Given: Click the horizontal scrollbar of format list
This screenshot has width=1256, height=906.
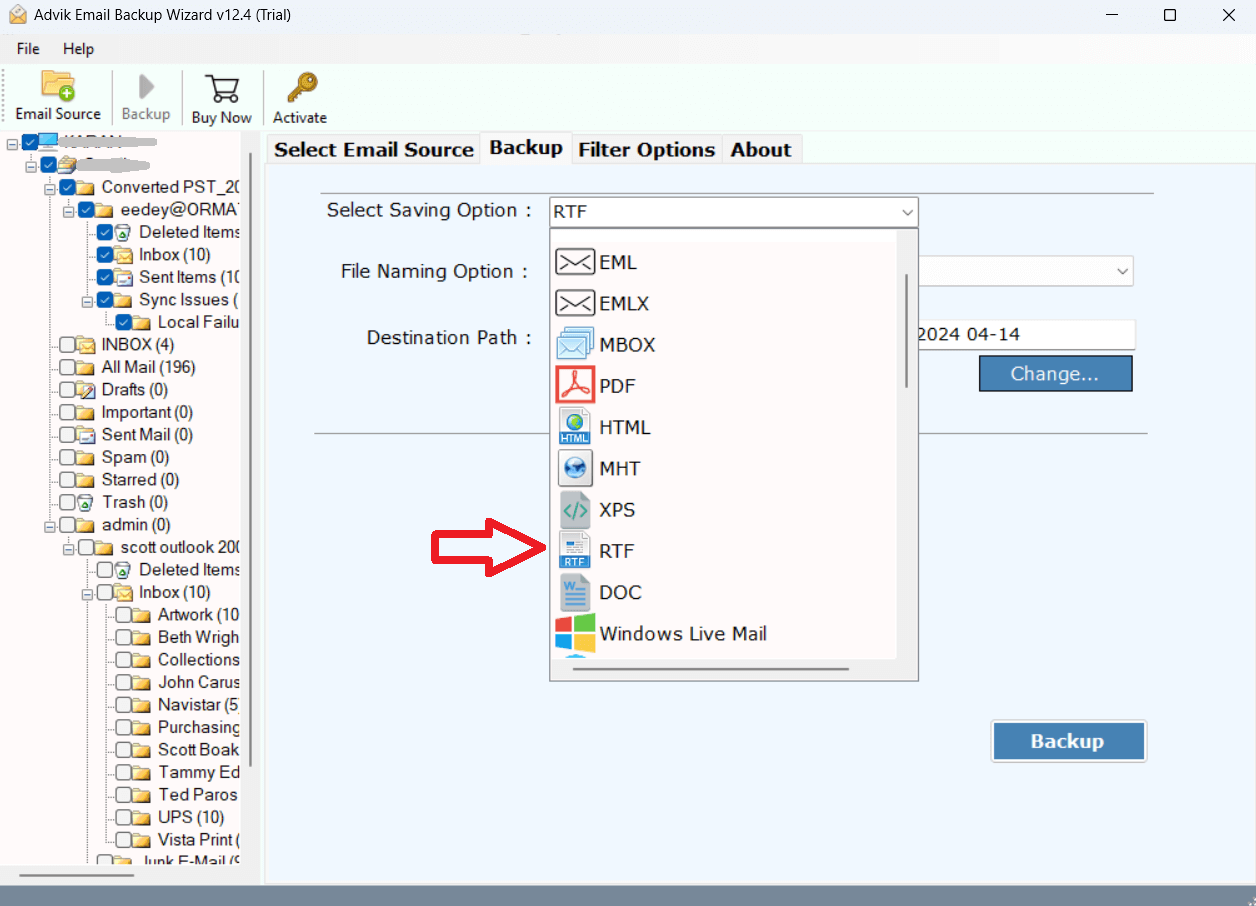Looking at the screenshot, I should click(711, 669).
